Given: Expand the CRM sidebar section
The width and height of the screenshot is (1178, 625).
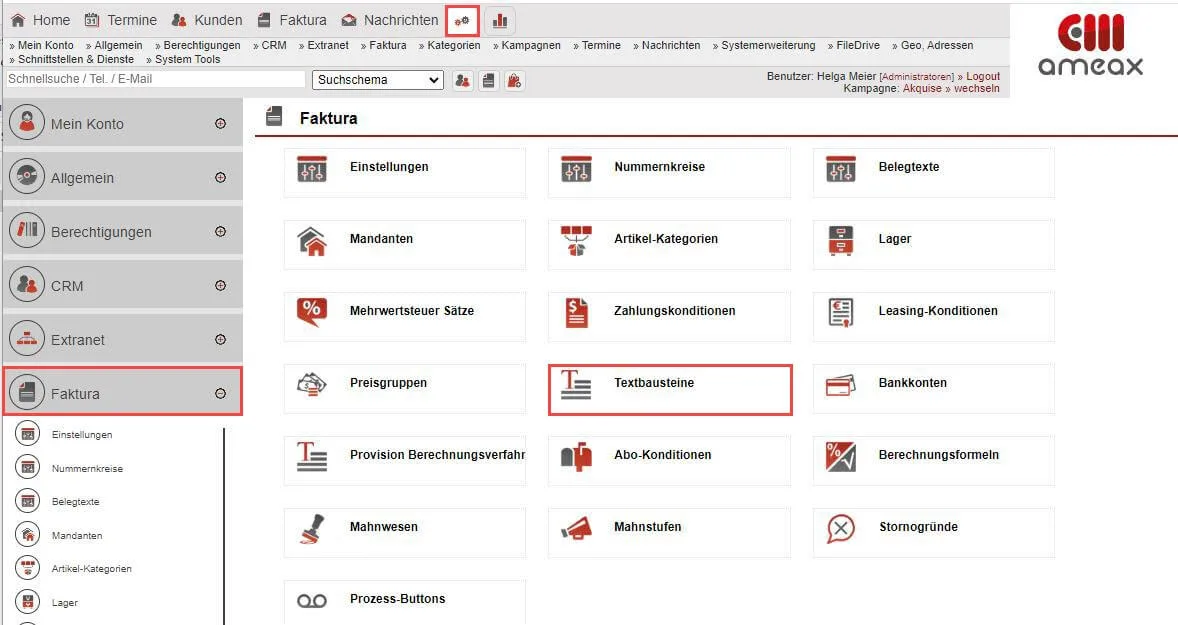Looking at the screenshot, I should point(220,286).
